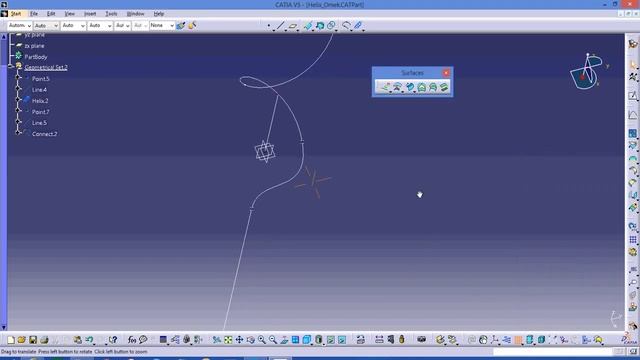640x360 pixels.
Task: Open the View menu
Action: click(70, 14)
